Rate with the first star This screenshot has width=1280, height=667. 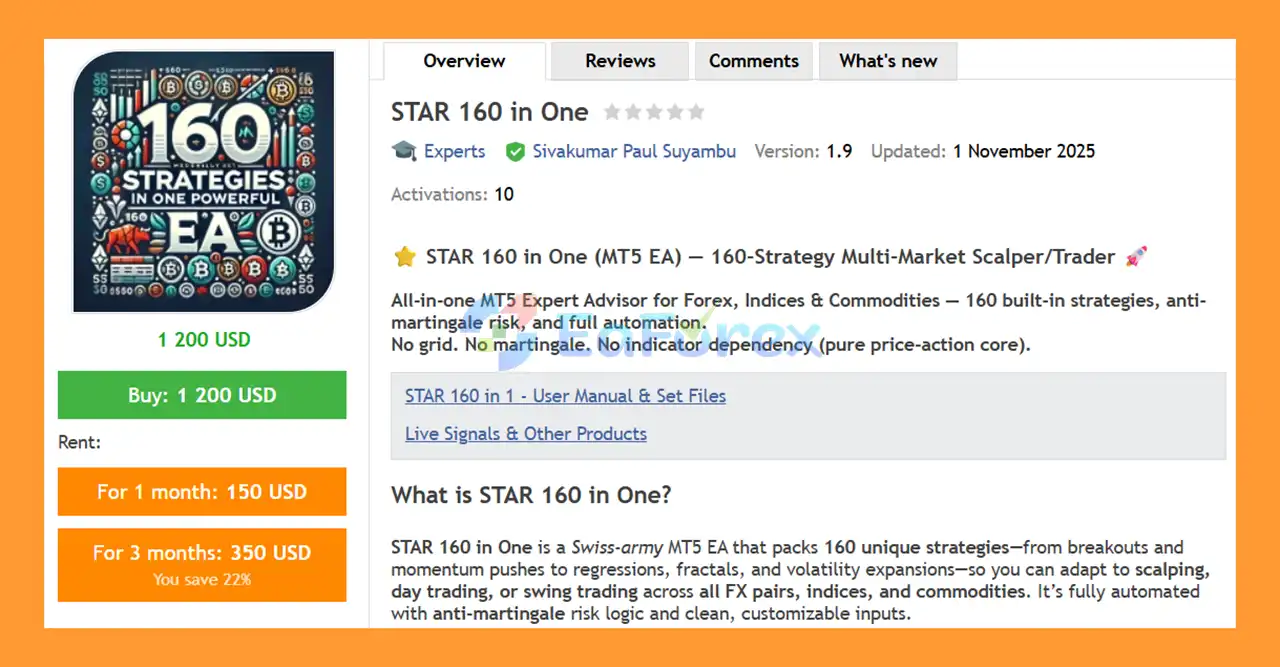pyautogui.click(x=611, y=112)
